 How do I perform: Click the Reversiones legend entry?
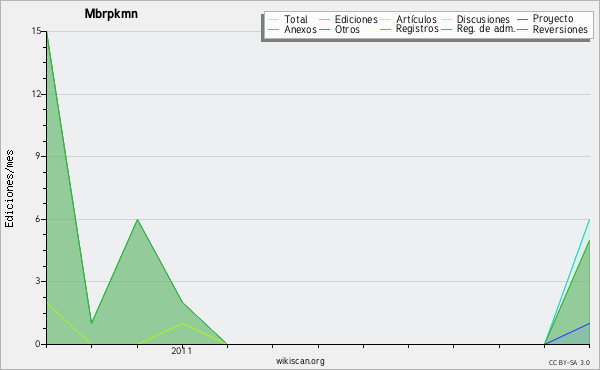click(560, 29)
